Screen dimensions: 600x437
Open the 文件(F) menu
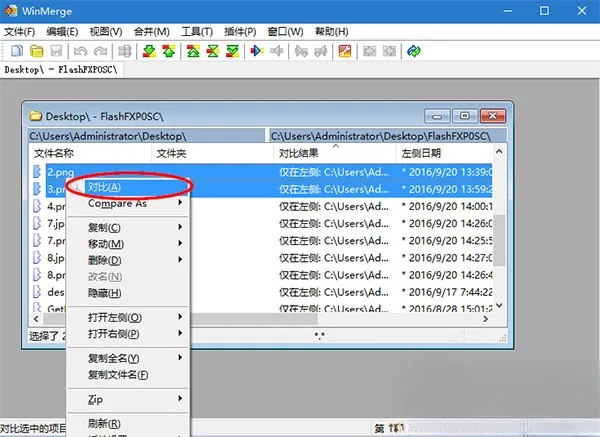pyautogui.click(x=19, y=31)
